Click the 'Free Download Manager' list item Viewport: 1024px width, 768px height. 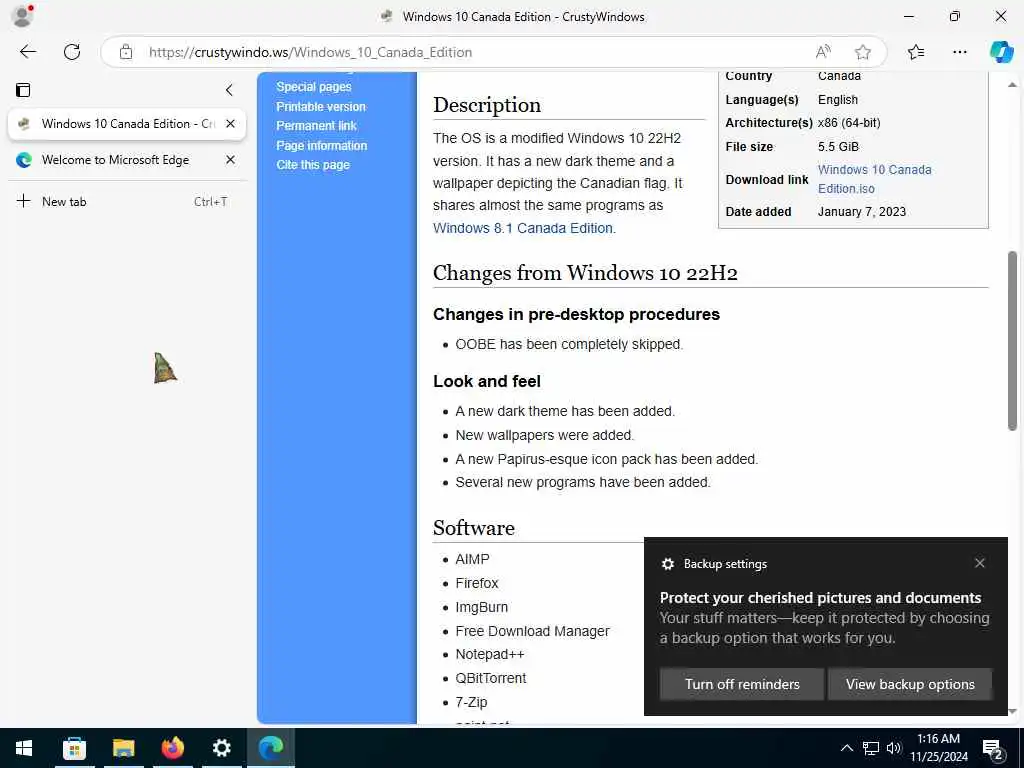(x=532, y=631)
